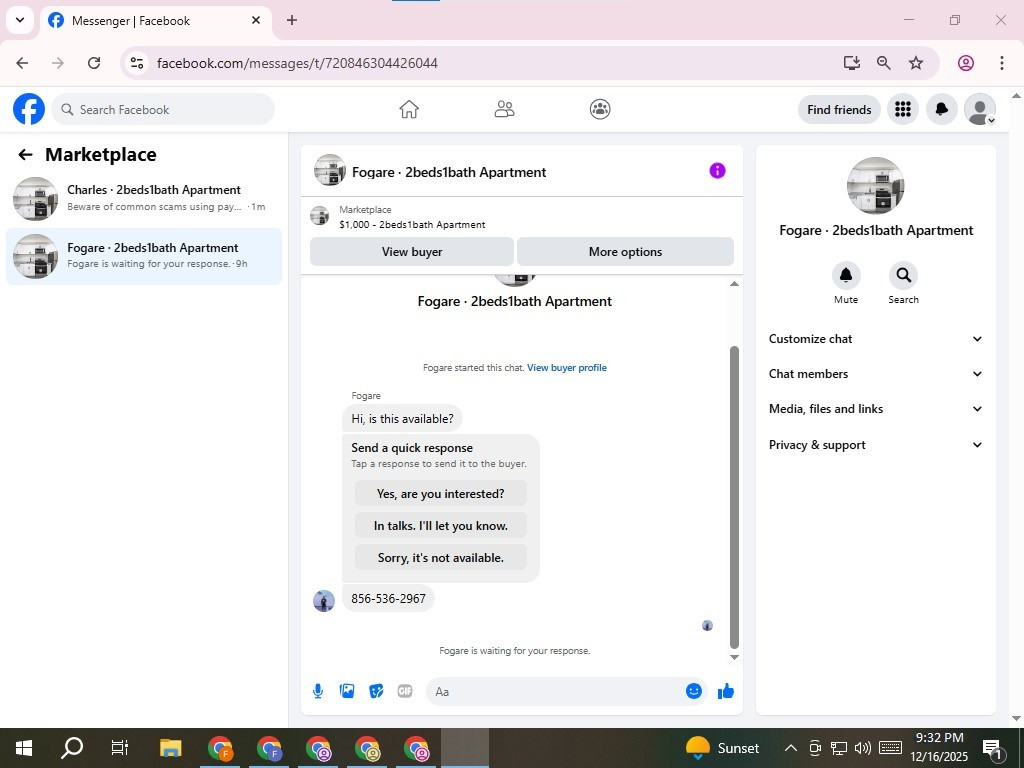The image size is (1024, 768).
Task: Bookmark this page star icon
Action: [x=916, y=63]
